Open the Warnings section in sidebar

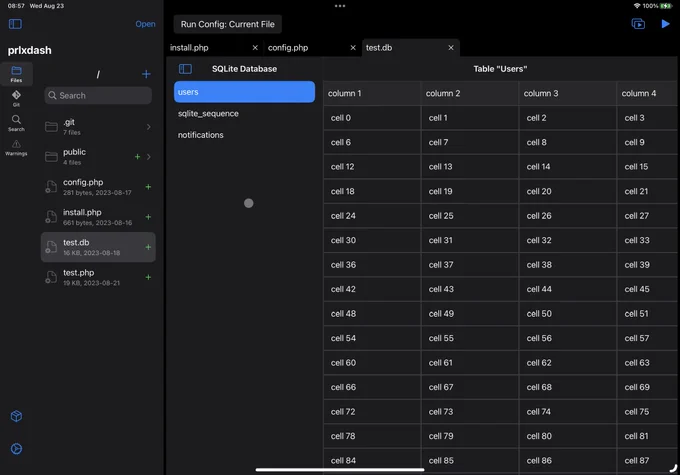point(16,148)
